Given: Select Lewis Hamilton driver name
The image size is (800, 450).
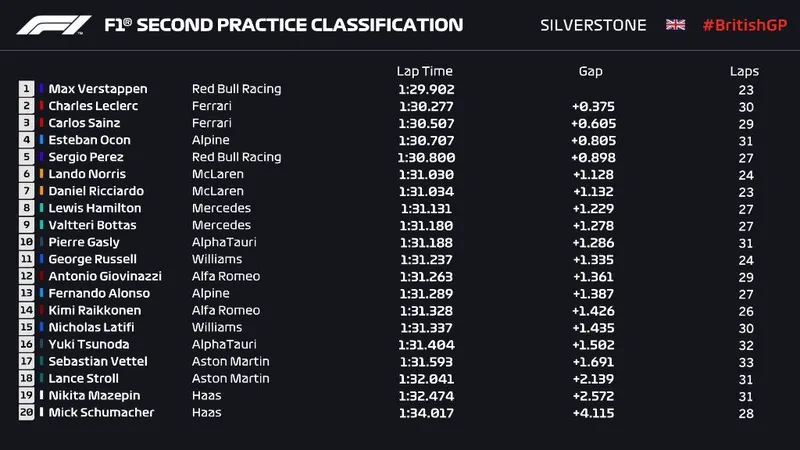Looking at the screenshot, I should click(95, 208).
